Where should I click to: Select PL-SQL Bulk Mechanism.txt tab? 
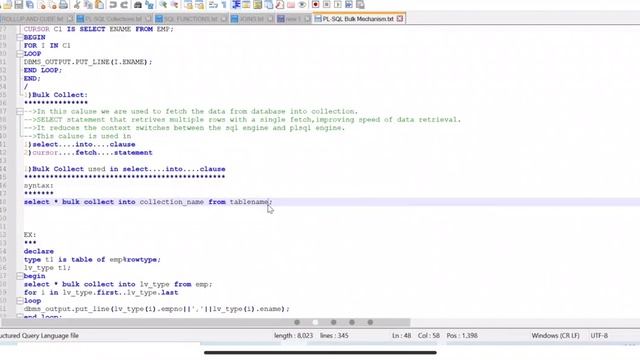pyautogui.click(x=358, y=19)
